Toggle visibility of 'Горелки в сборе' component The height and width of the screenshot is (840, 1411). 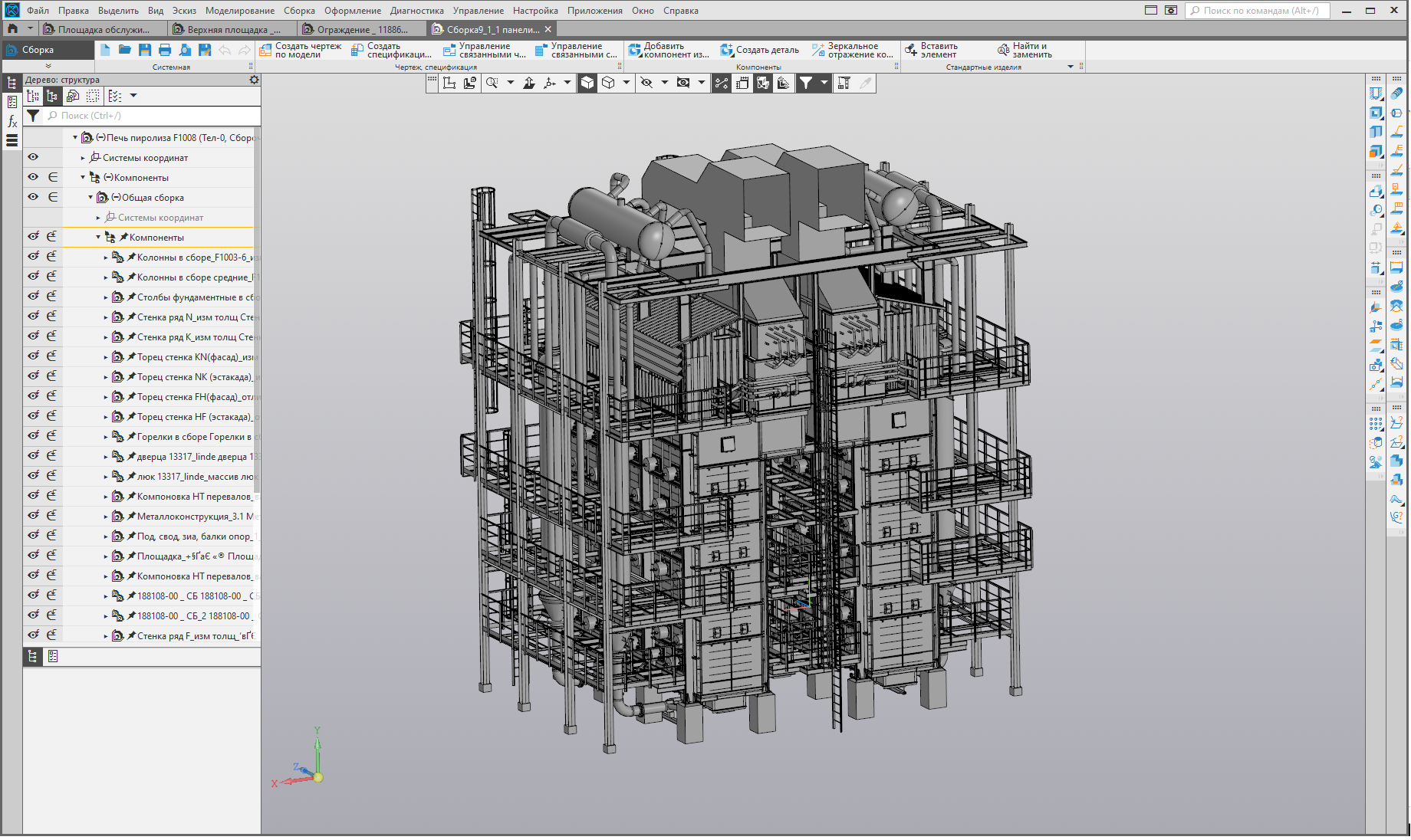point(33,436)
